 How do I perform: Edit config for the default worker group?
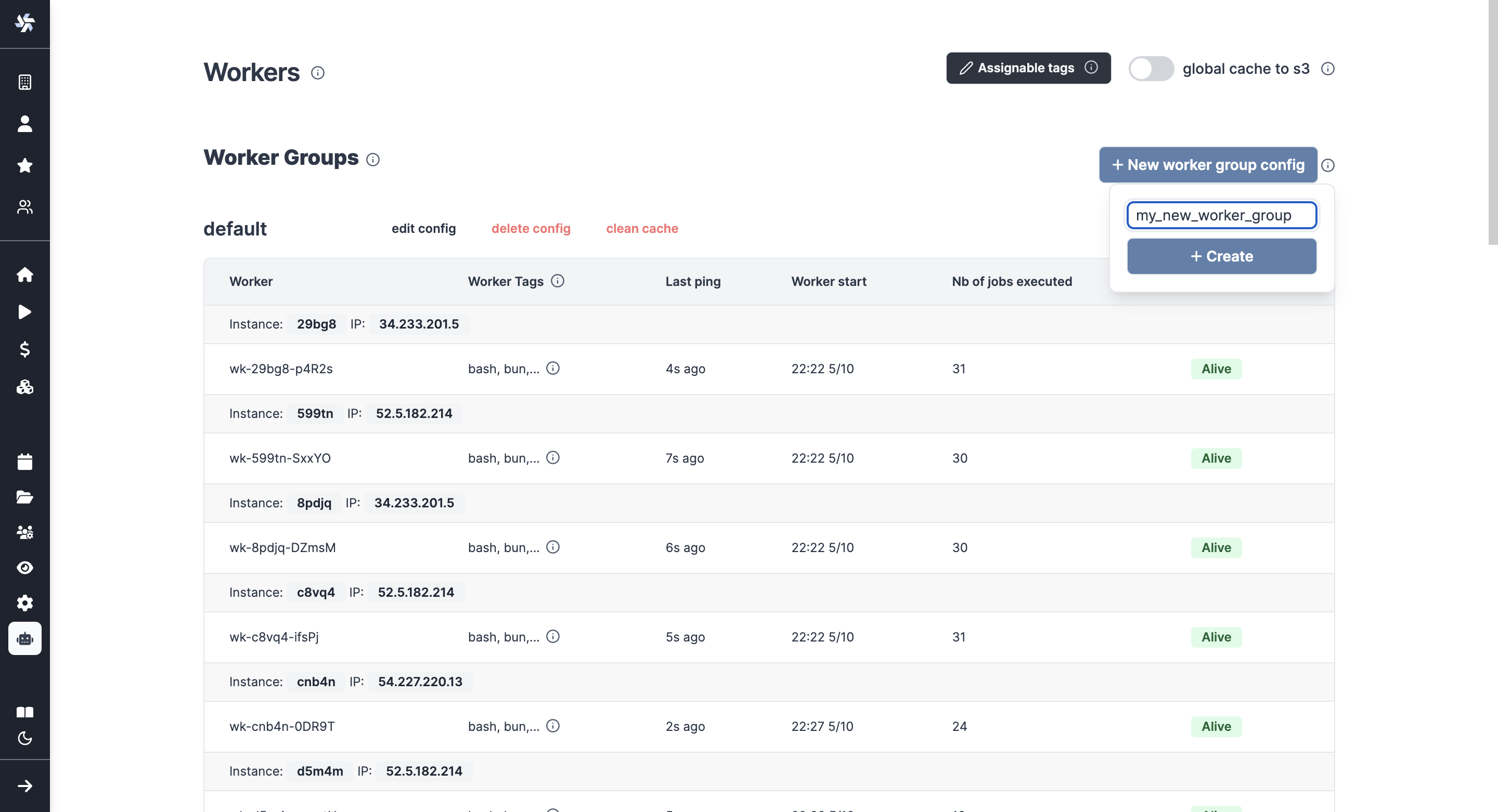[423, 228]
